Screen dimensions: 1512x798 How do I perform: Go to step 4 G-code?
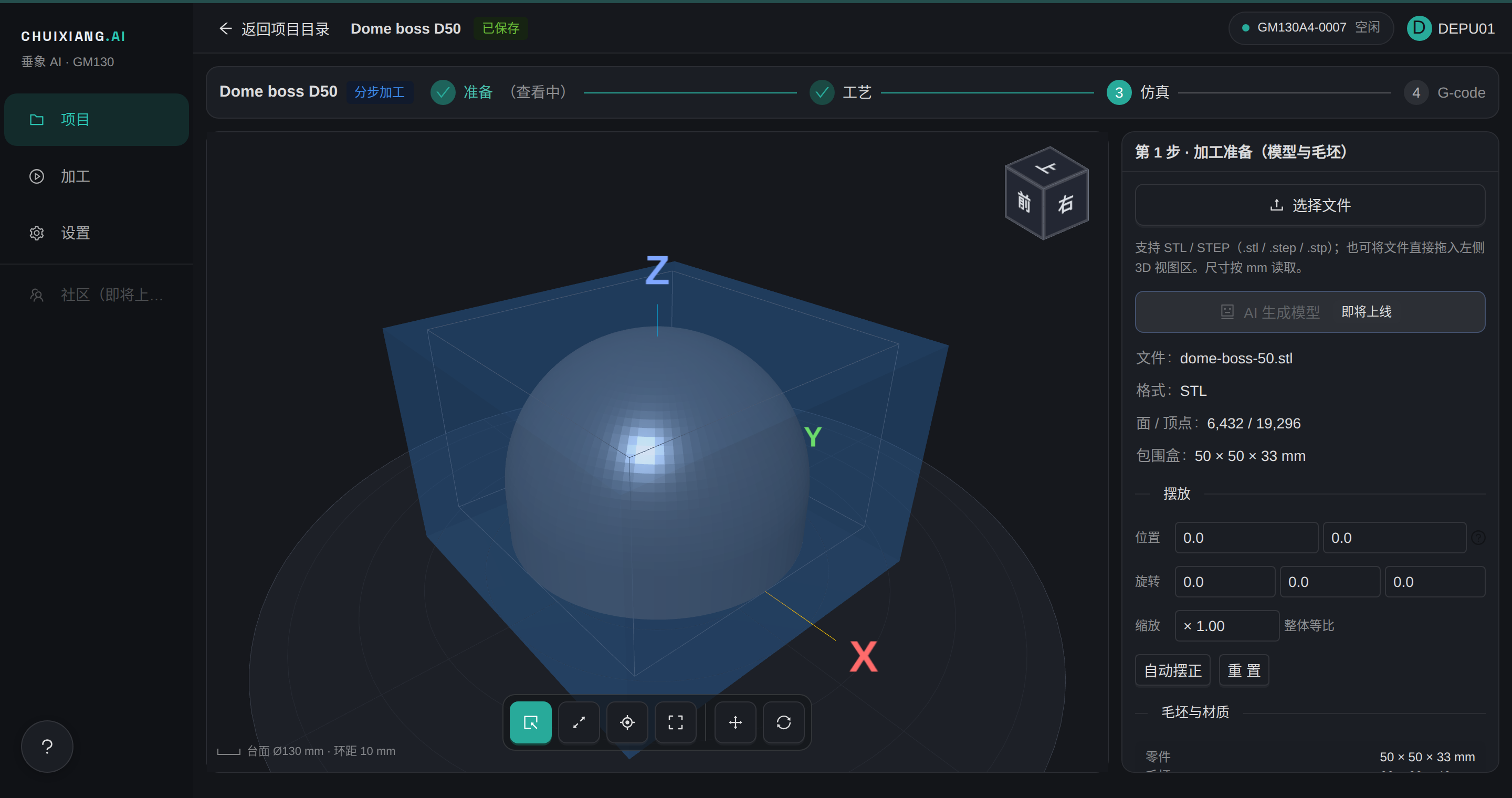(x=1444, y=93)
